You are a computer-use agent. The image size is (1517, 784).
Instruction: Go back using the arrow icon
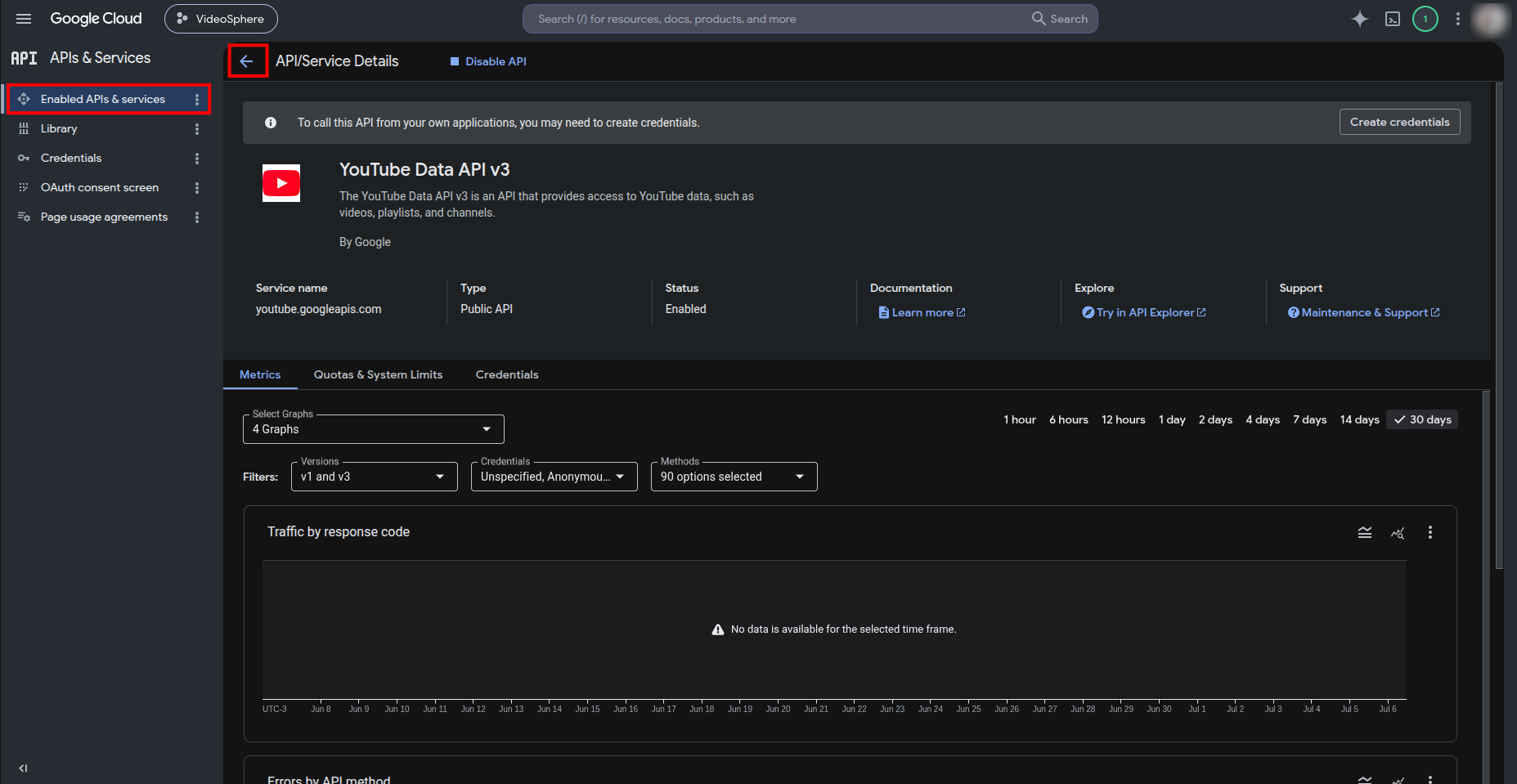(x=247, y=61)
